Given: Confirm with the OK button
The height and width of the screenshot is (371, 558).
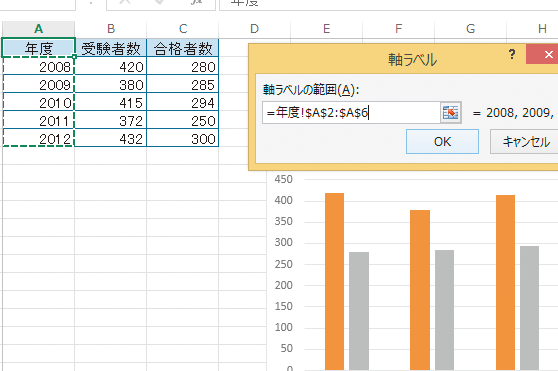Looking at the screenshot, I should pyautogui.click(x=442, y=142).
